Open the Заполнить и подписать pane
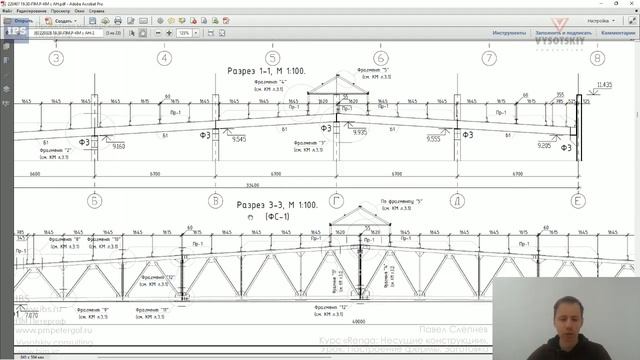The image size is (640, 360). (563, 33)
